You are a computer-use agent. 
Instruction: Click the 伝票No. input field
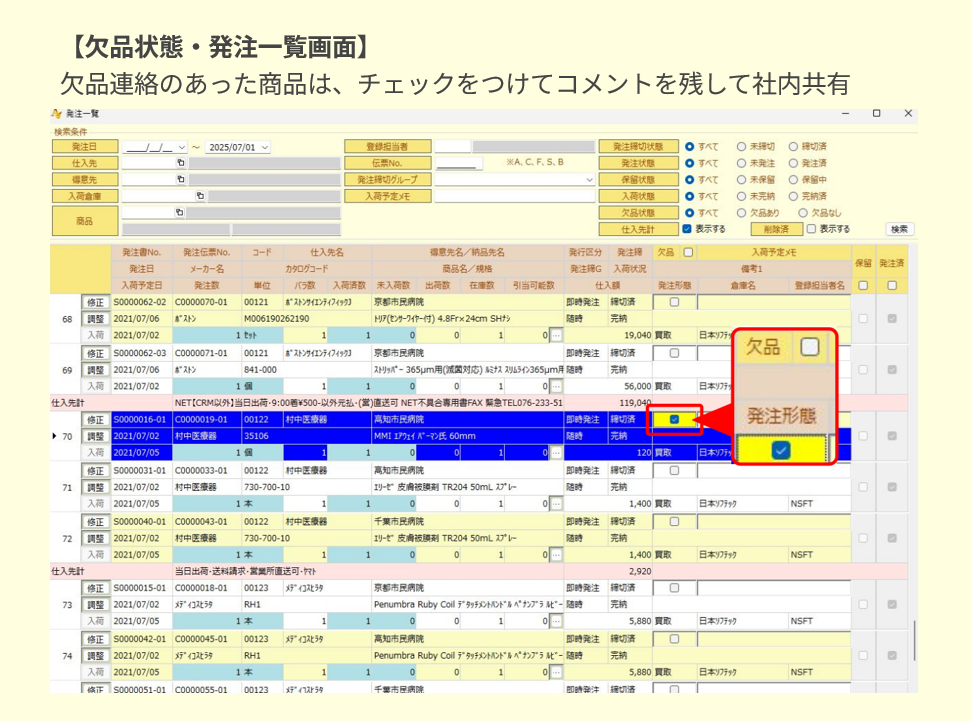(458, 163)
